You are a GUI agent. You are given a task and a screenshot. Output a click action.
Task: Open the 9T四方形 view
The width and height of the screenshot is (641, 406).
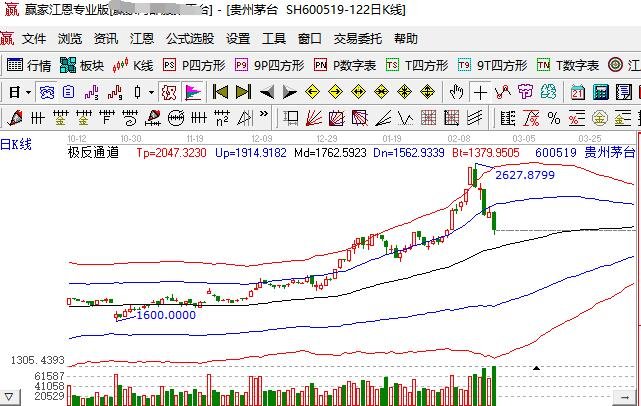pyautogui.click(x=492, y=65)
